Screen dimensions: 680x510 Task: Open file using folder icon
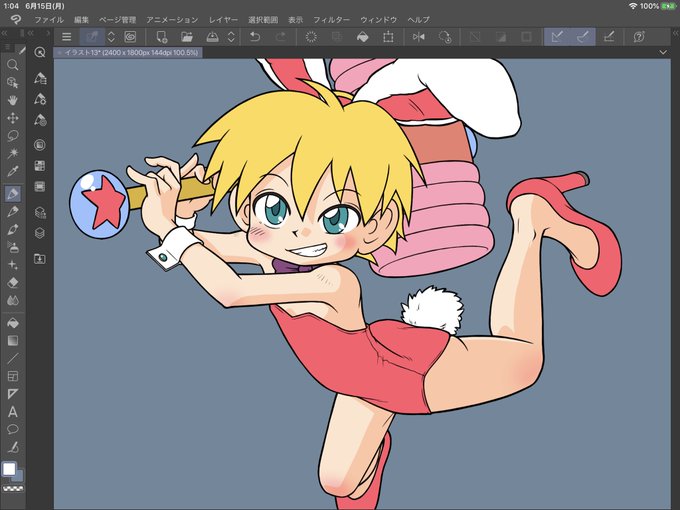click(x=187, y=37)
